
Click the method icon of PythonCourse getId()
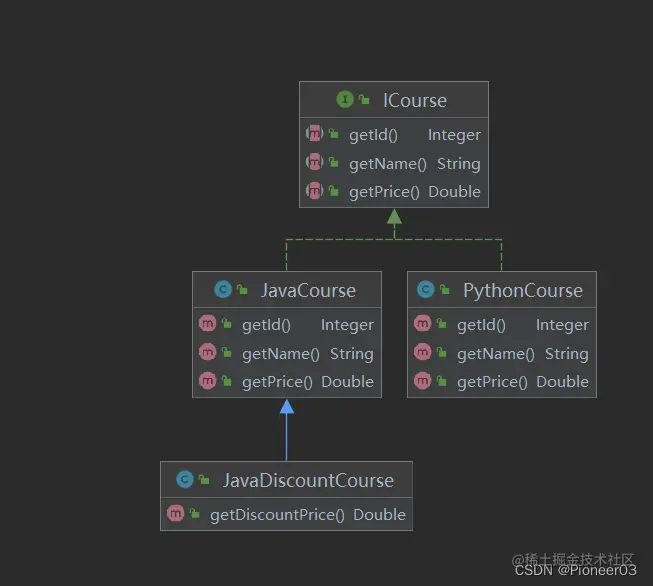click(x=422, y=323)
